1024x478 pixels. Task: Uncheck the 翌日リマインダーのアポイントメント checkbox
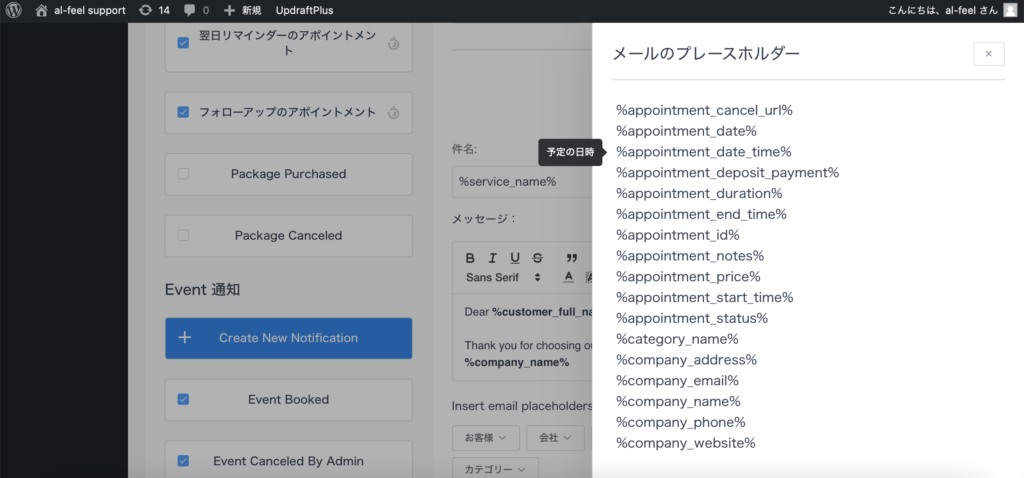pyautogui.click(x=183, y=43)
